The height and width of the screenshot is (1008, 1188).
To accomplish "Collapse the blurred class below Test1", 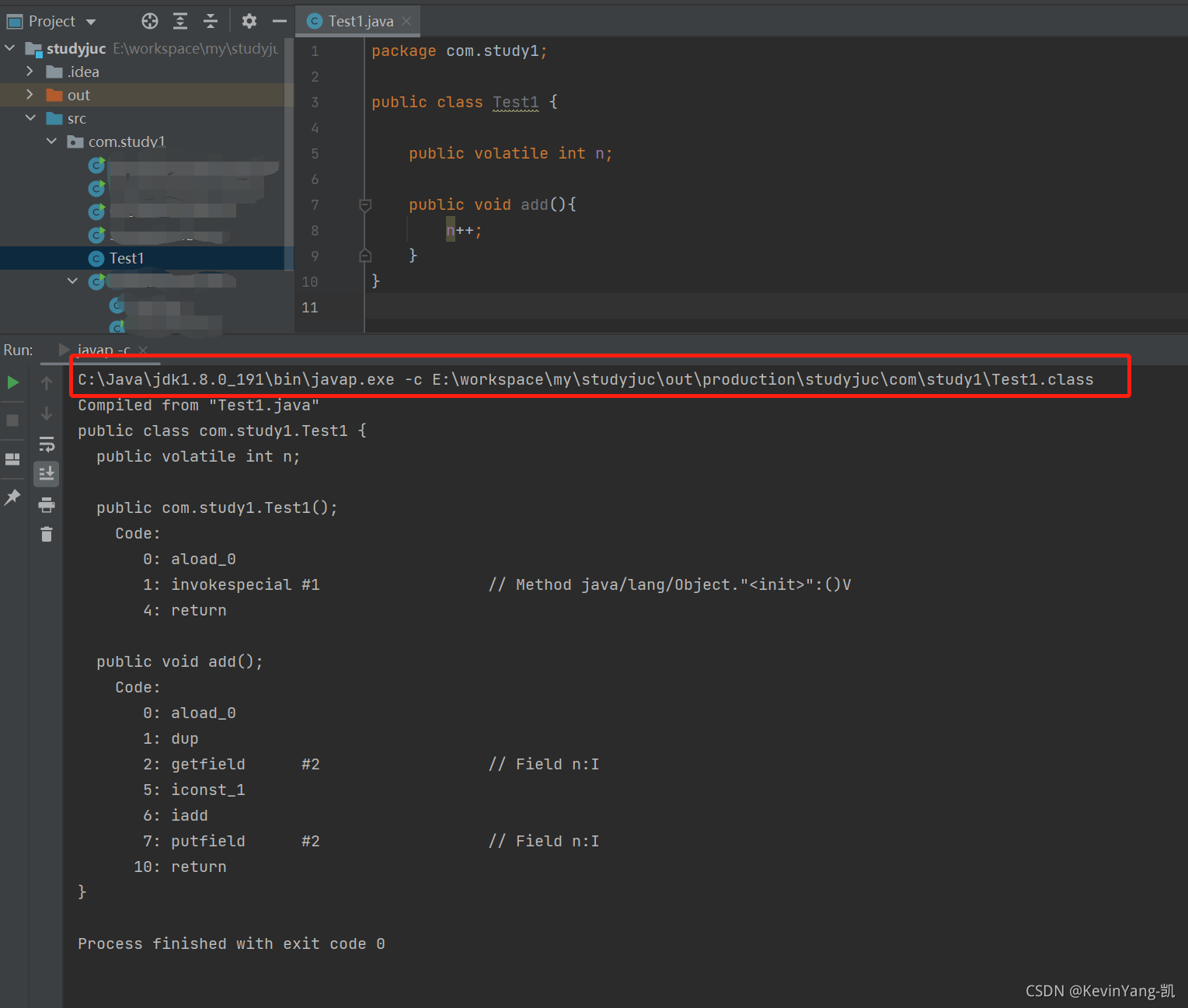I will pos(72,281).
